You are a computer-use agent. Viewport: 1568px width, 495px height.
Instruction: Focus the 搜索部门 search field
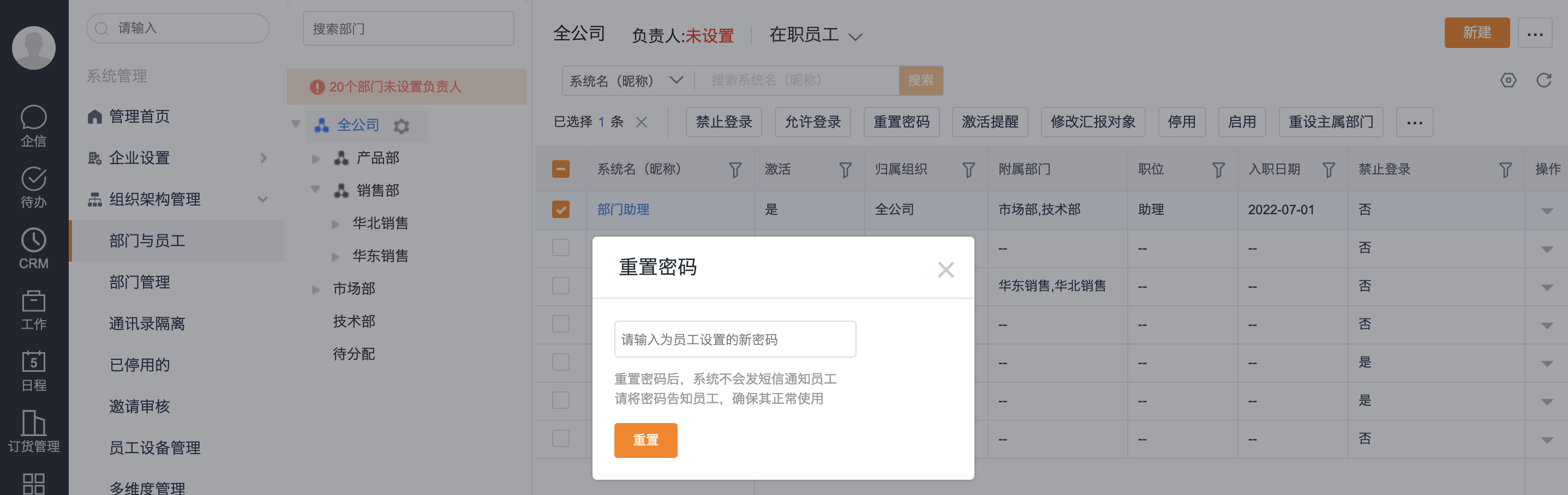(408, 28)
